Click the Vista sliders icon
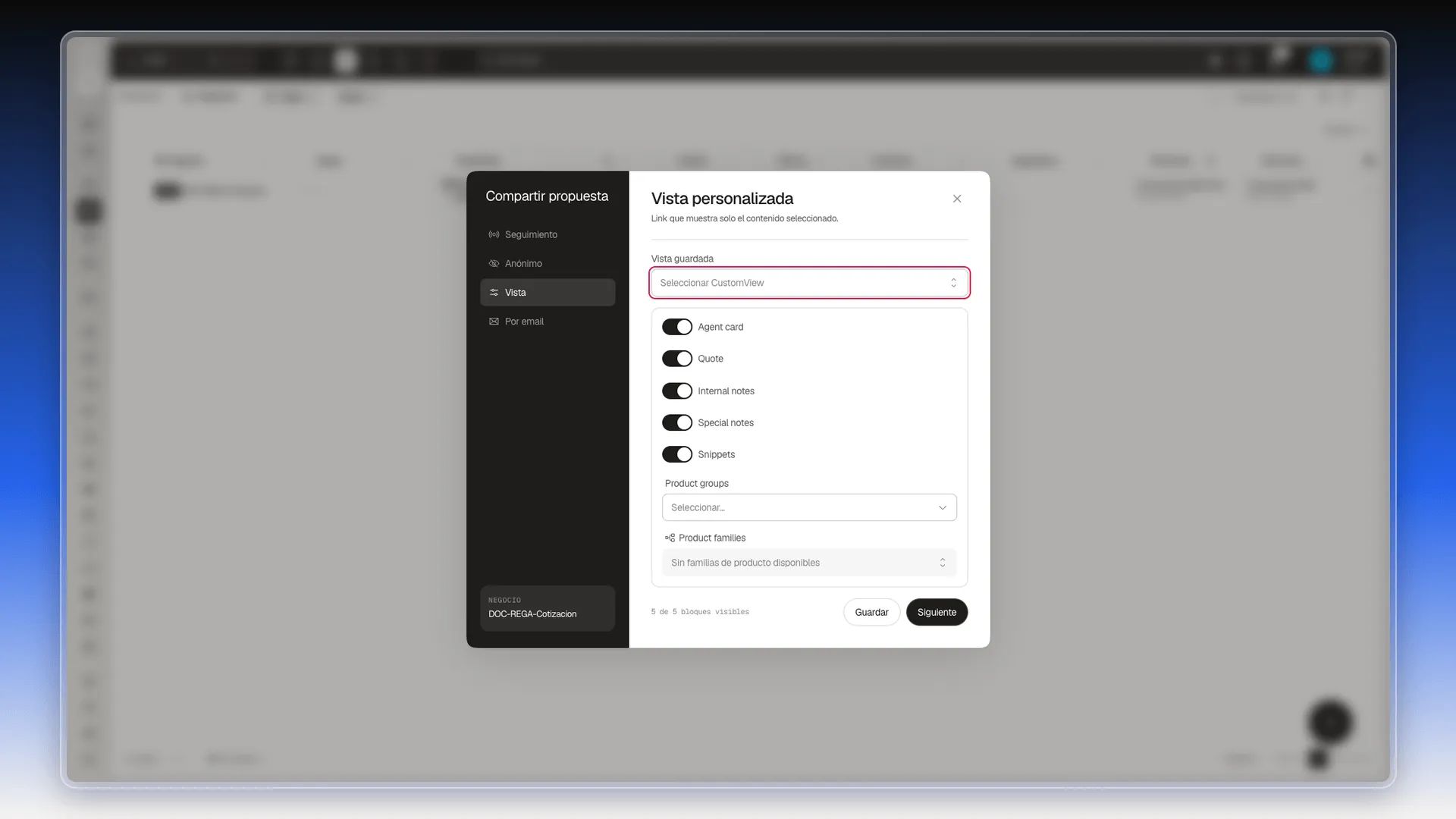Screen dimensions: 1456x819 (494, 293)
